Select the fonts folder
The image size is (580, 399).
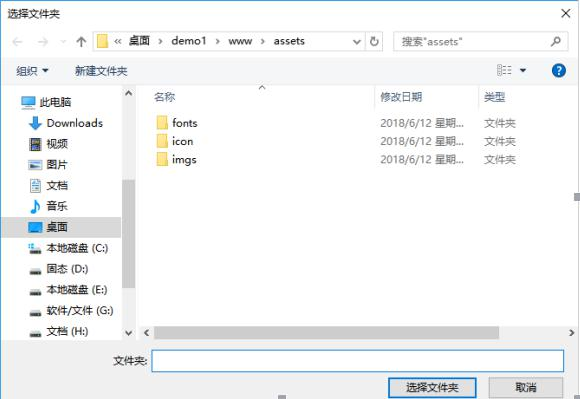pos(185,123)
